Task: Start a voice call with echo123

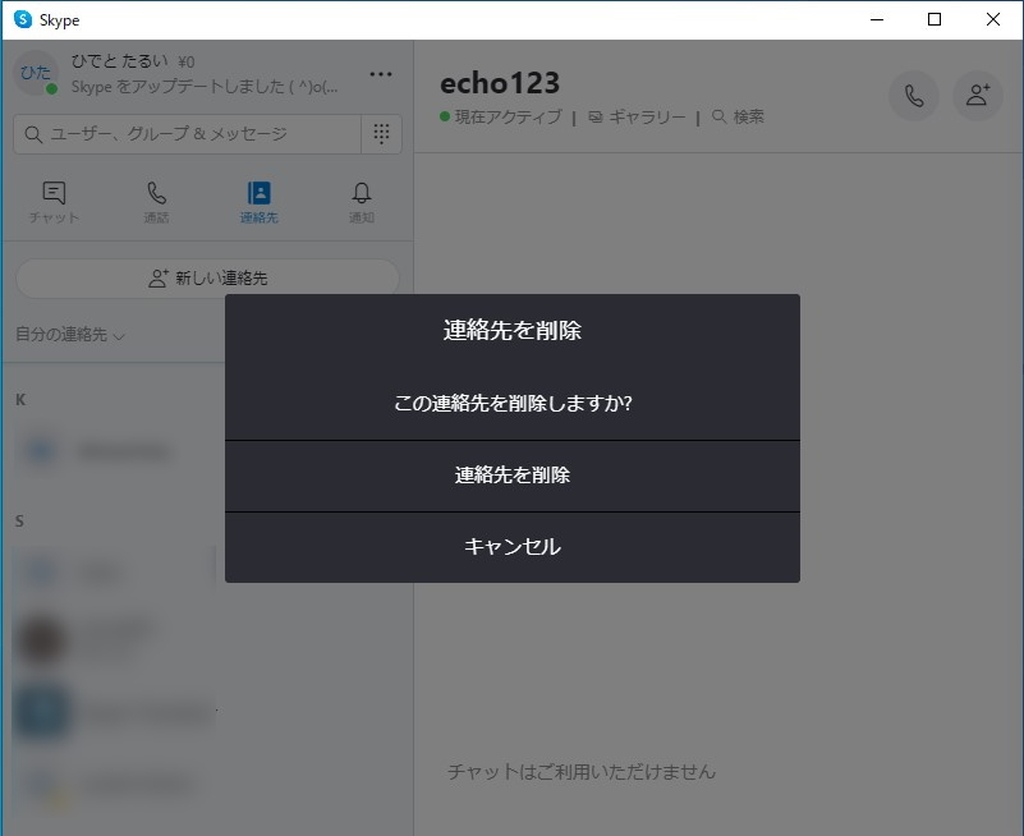Action: [x=913, y=96]
